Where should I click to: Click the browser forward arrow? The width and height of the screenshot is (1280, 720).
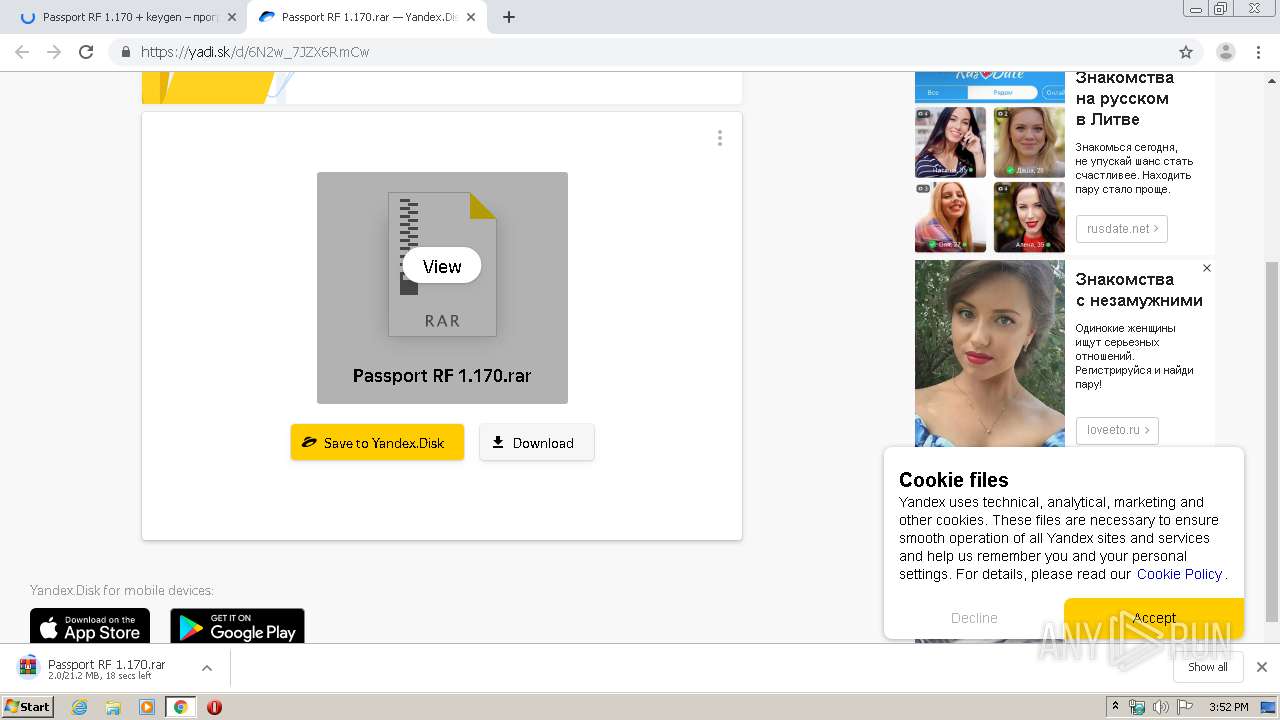coord(54,52)
